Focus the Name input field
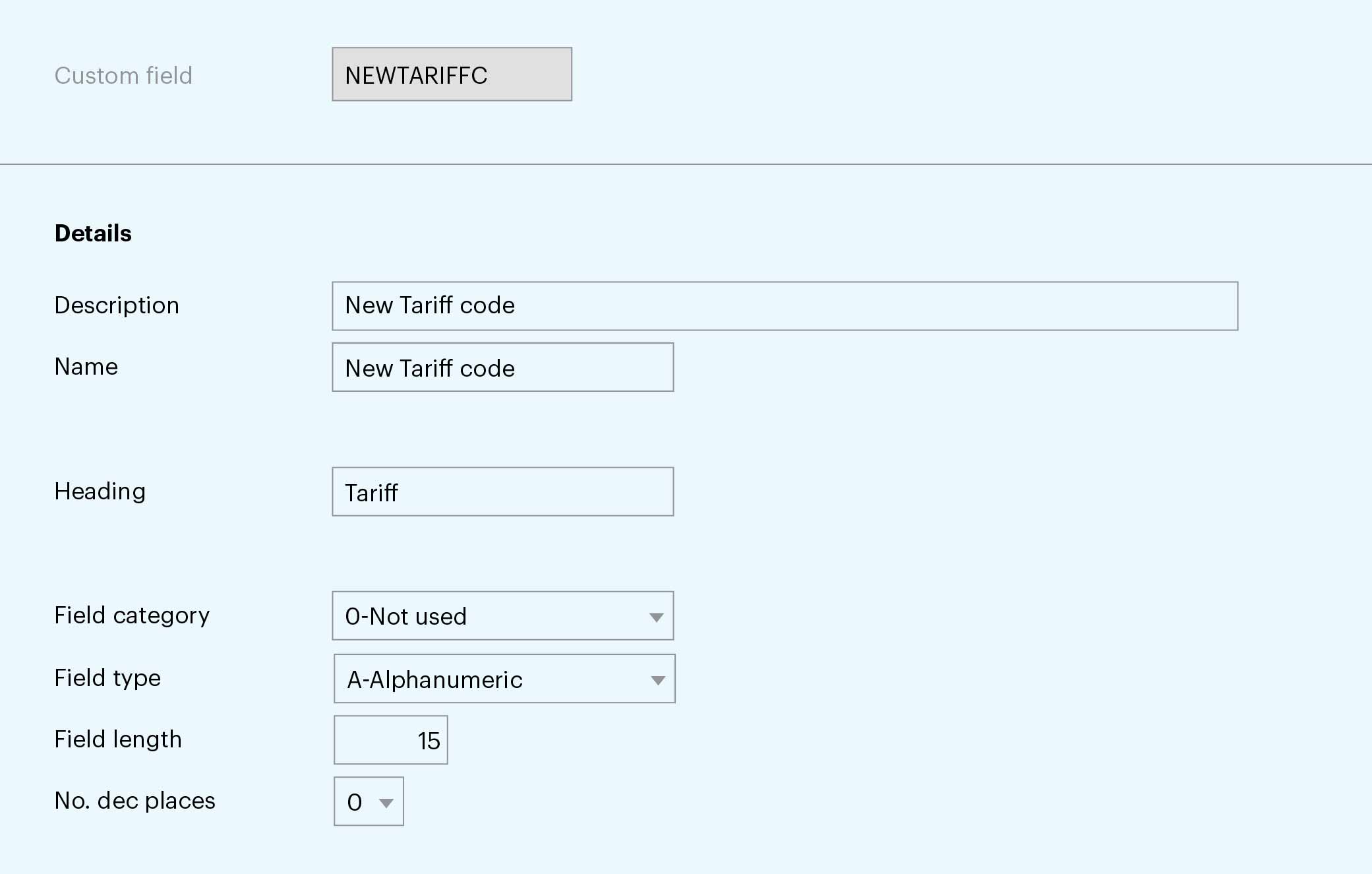 [502, 367]
